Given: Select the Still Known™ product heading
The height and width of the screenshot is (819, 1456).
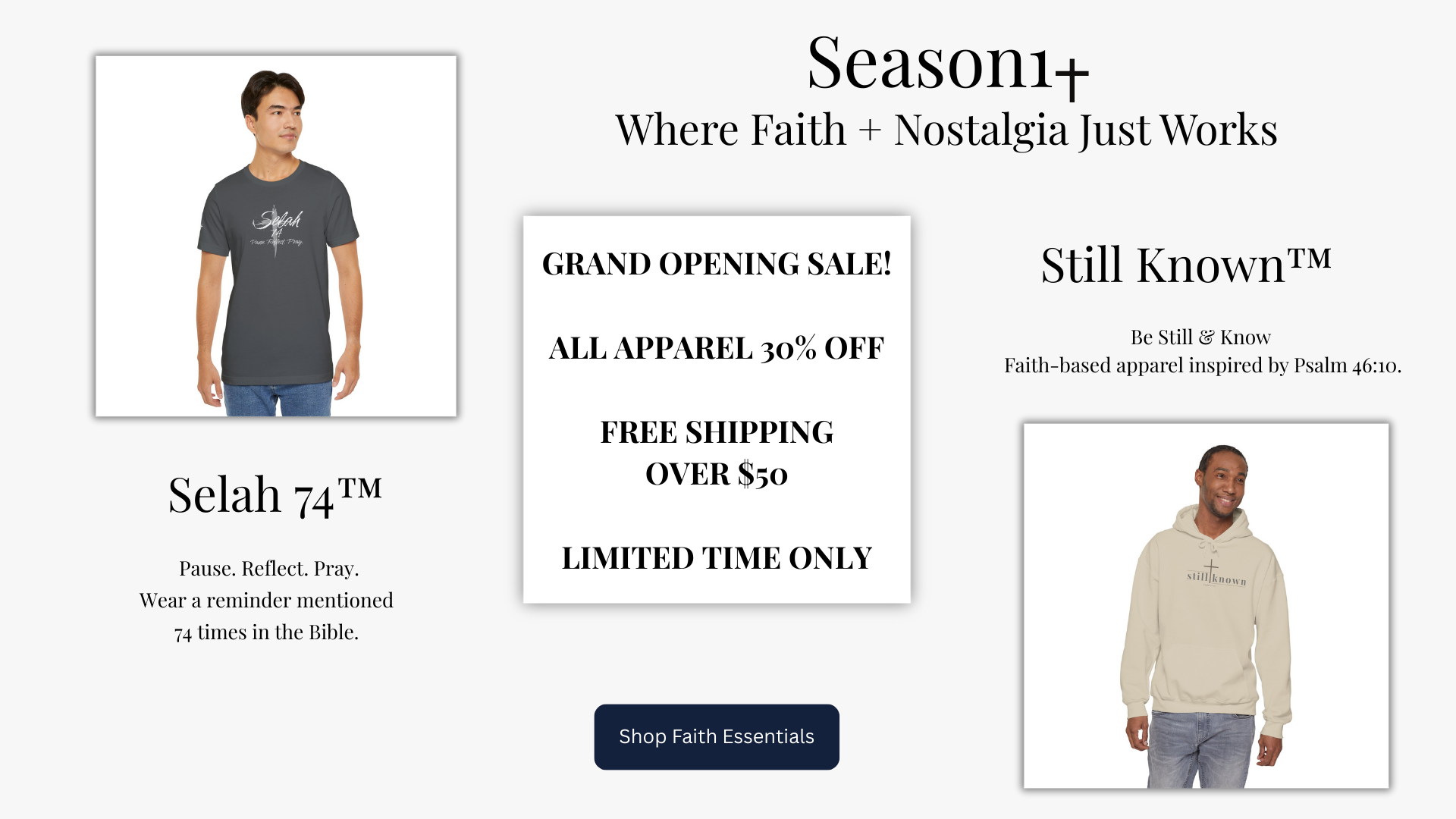Looking at the screenshot, I should [1185, 265].
